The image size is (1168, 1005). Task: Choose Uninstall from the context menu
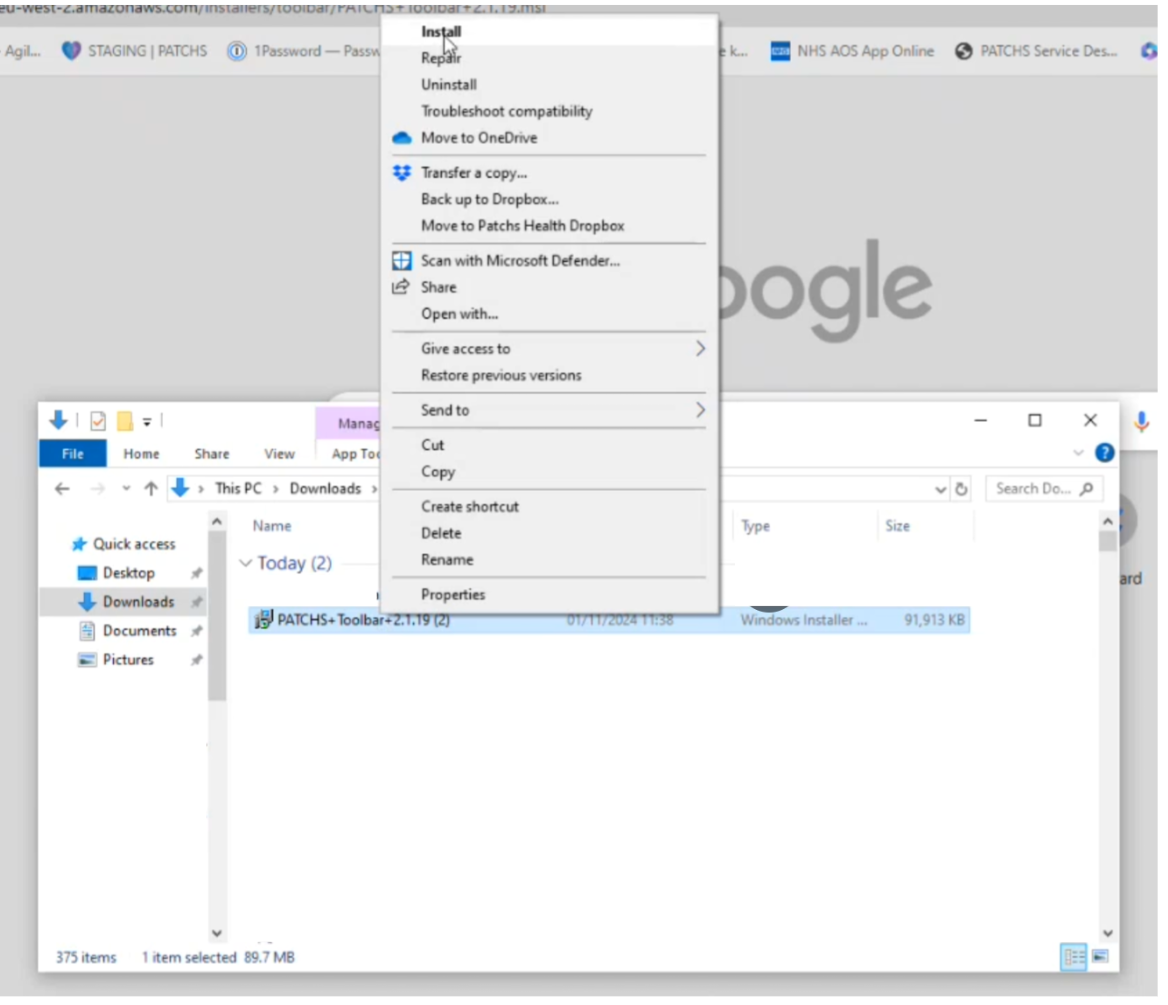[448, 85]
